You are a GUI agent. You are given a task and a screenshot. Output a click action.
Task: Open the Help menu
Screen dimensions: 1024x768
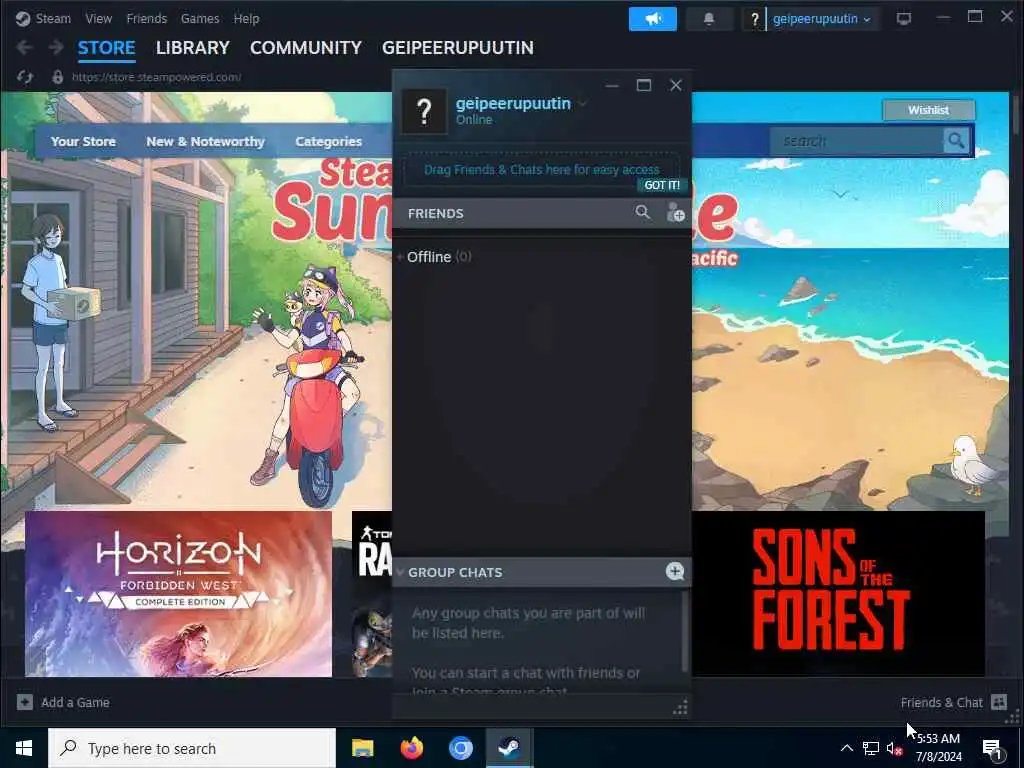[x=246, y=18]
